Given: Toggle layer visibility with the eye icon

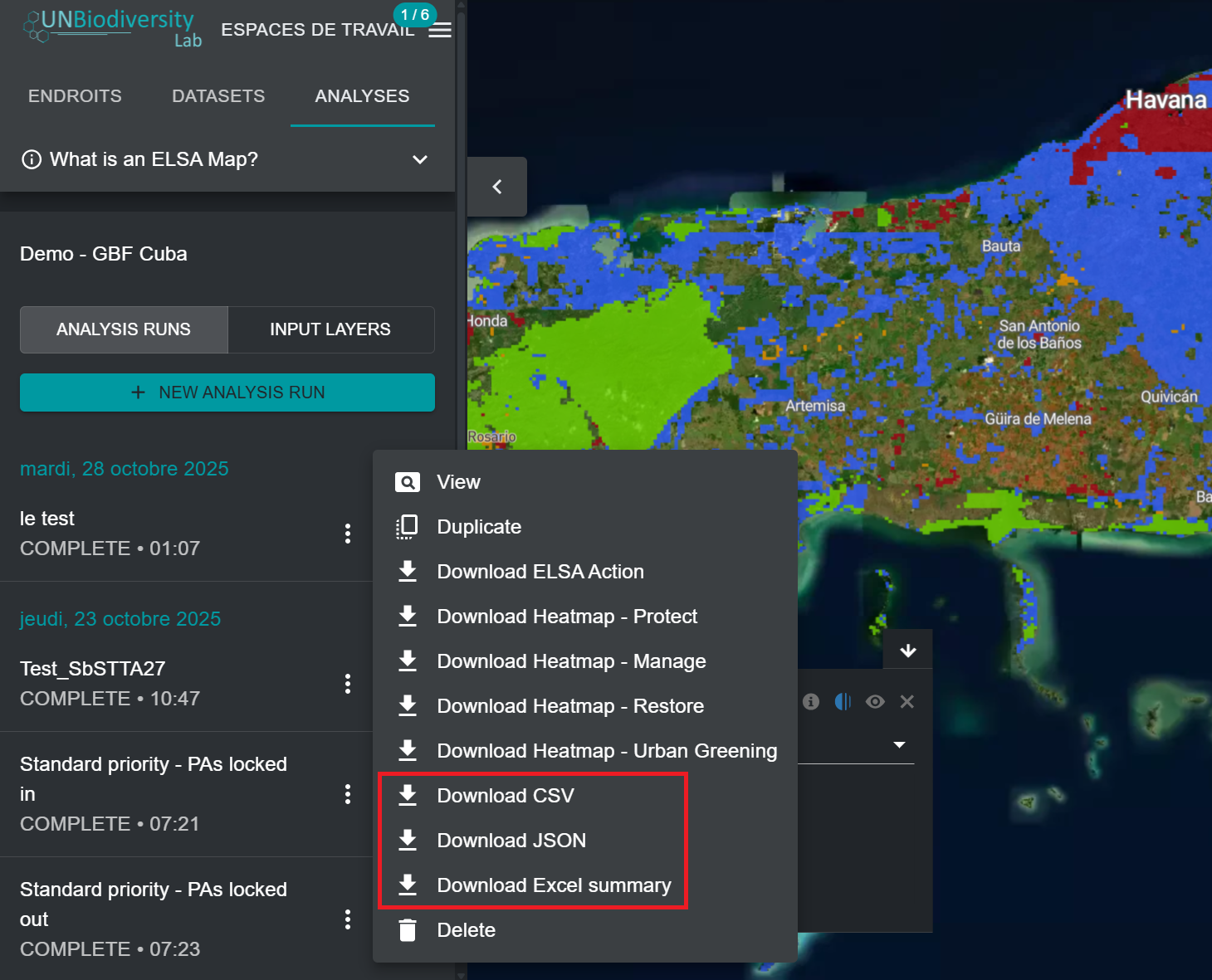Looking at the screenshot, I should pyautogui.click(x=875, y=702).
